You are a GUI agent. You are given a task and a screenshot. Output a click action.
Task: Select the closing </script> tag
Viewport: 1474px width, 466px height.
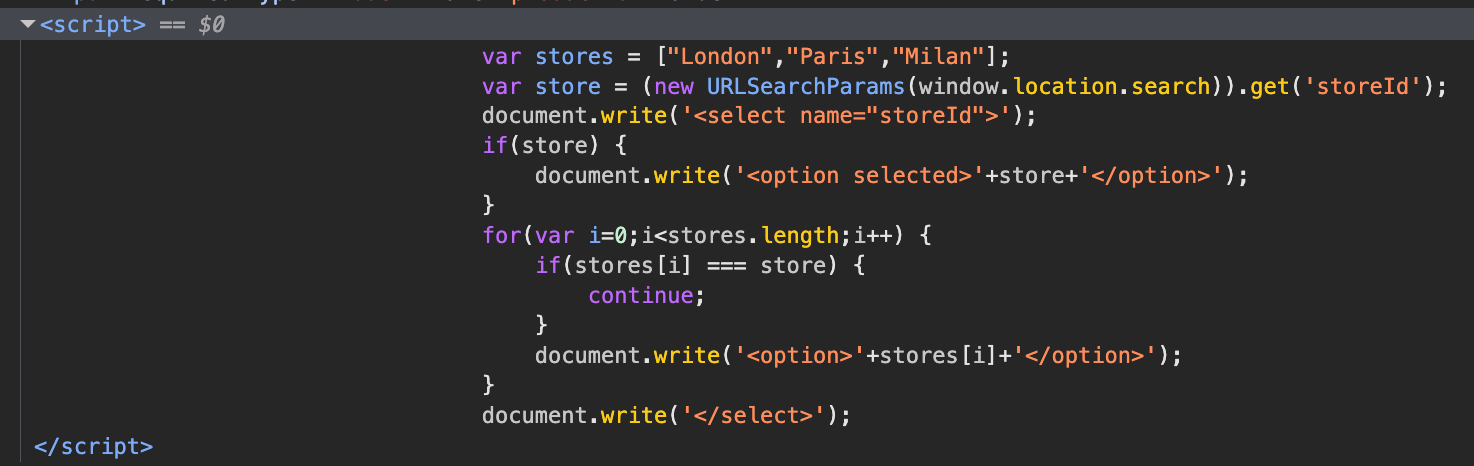pos(93,446)
